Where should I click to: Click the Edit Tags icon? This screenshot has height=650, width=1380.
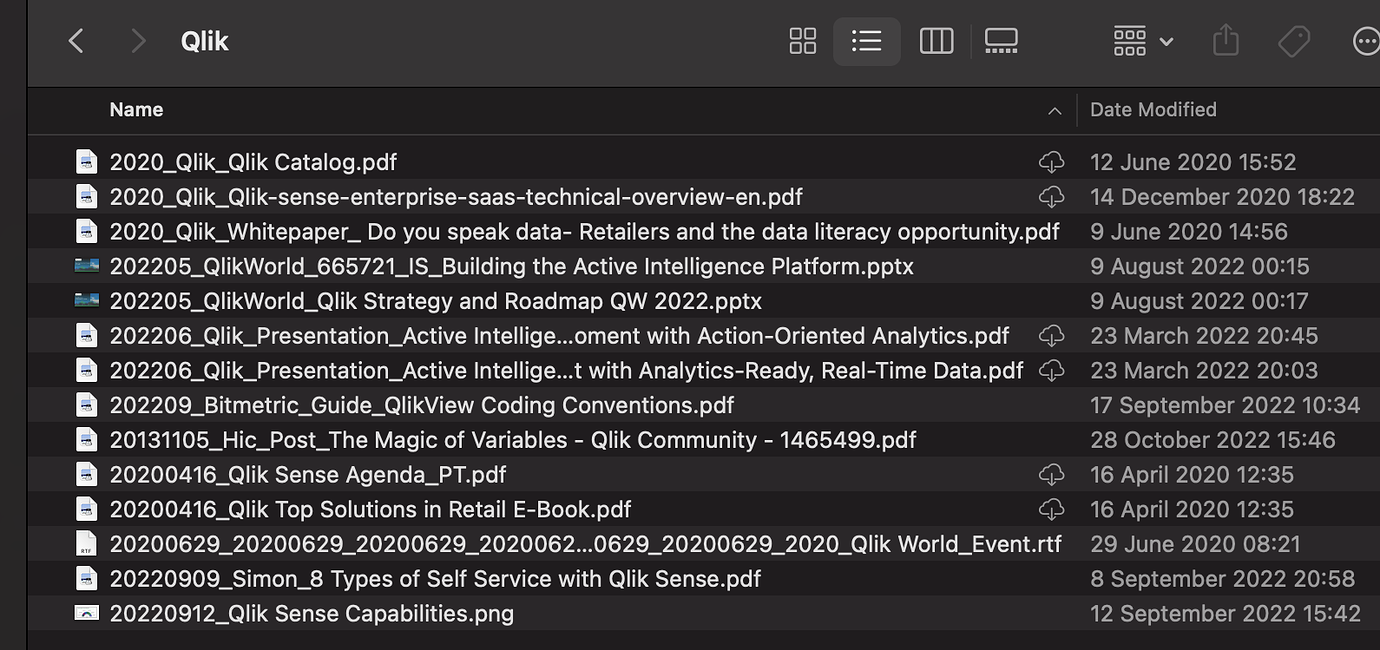pyautogui.click(x=1294, y=41)
